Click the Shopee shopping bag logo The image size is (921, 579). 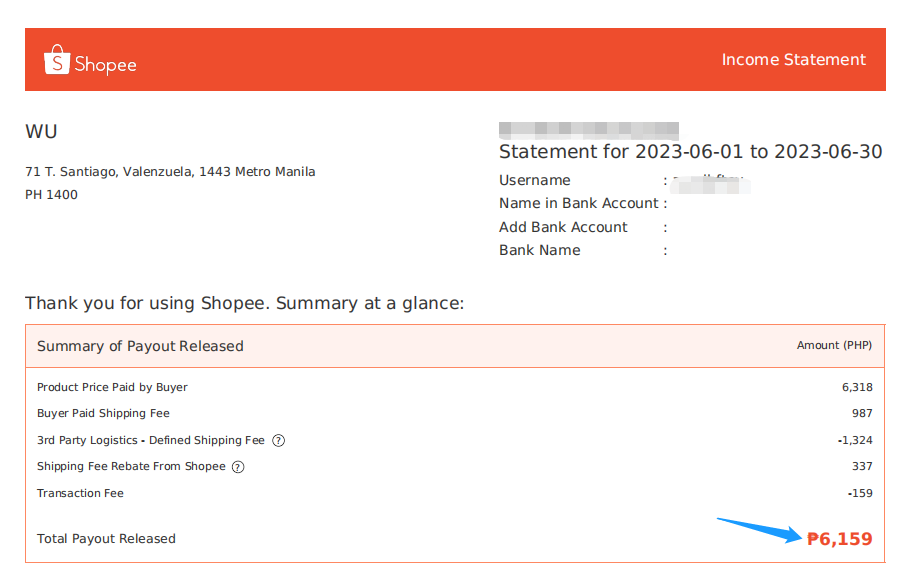tap(57, 60)
